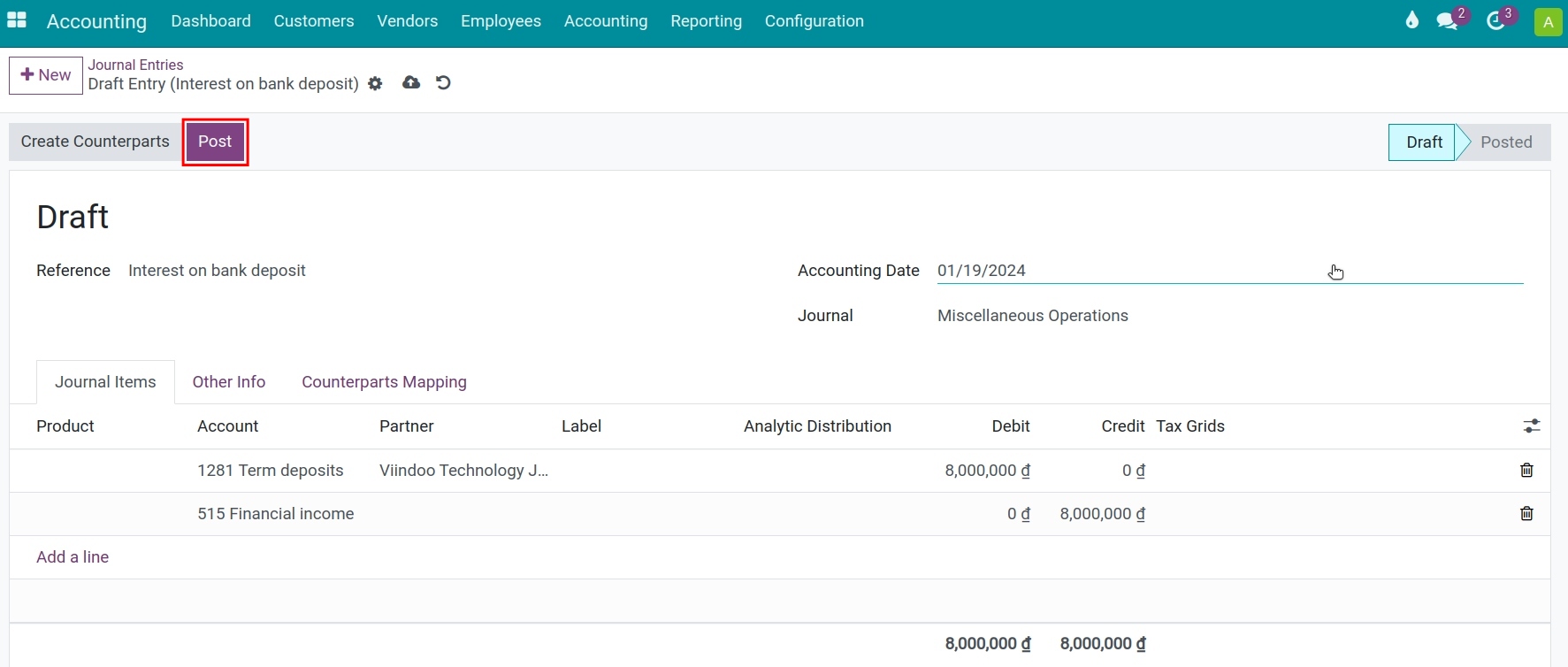
Task: Open the Accounting menu next to Employees
Action: [606, 21]
